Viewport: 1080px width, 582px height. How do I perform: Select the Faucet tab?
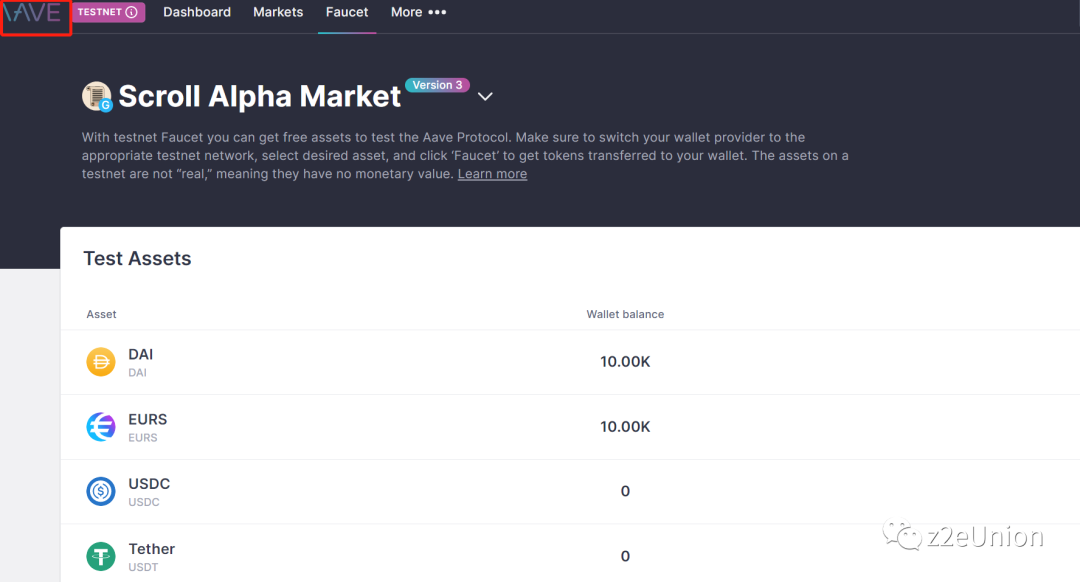(x=347, y=13)
